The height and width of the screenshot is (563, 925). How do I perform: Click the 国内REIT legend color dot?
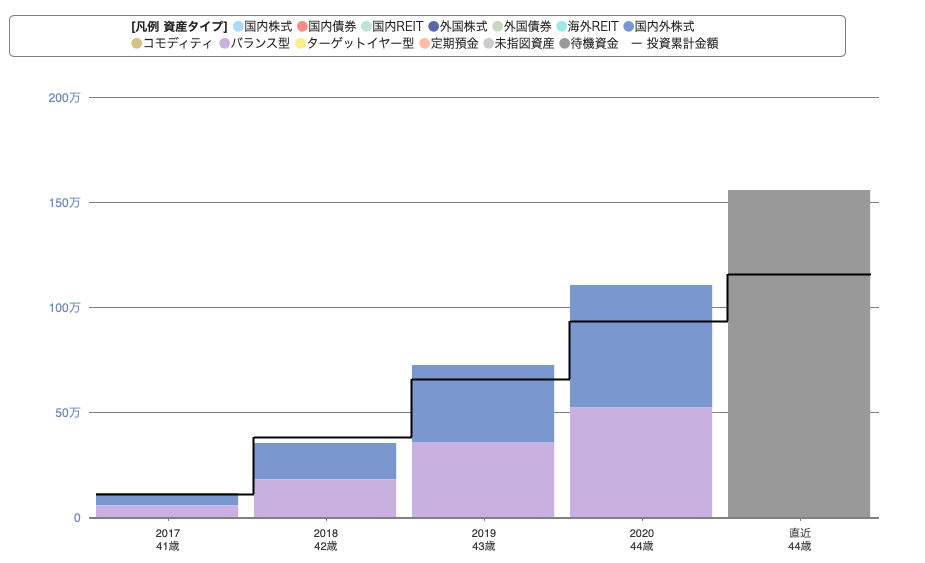pyautogui.click(x=366, y=27)
